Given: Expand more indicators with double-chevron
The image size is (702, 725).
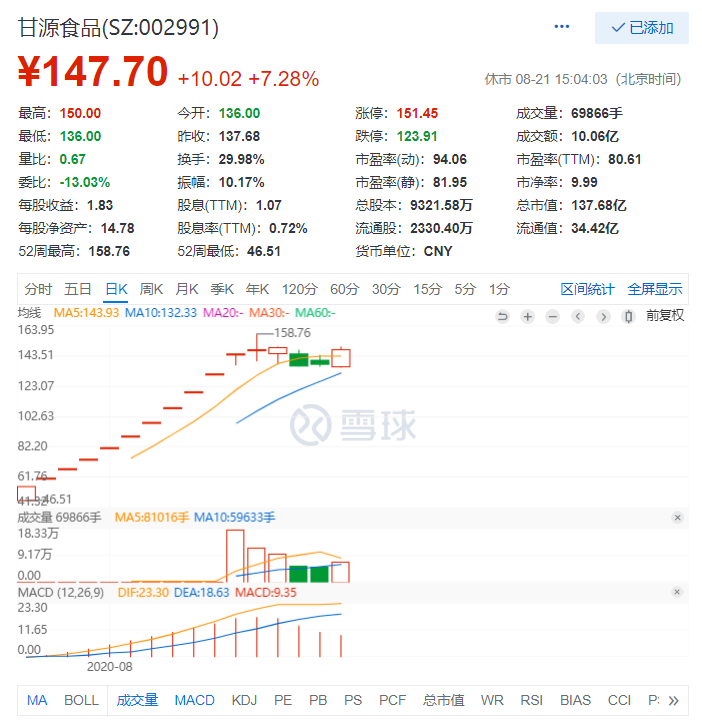Looking at the screenshot, I should [674, 700].
